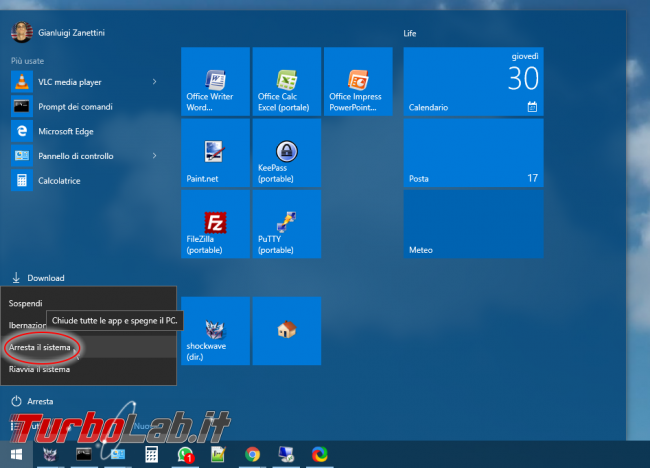Image resolution: width=650 pixels, height=468 pixels.
Task: Open the Calendario live tile
Action: pyautogui.click(x=473, y=81)
